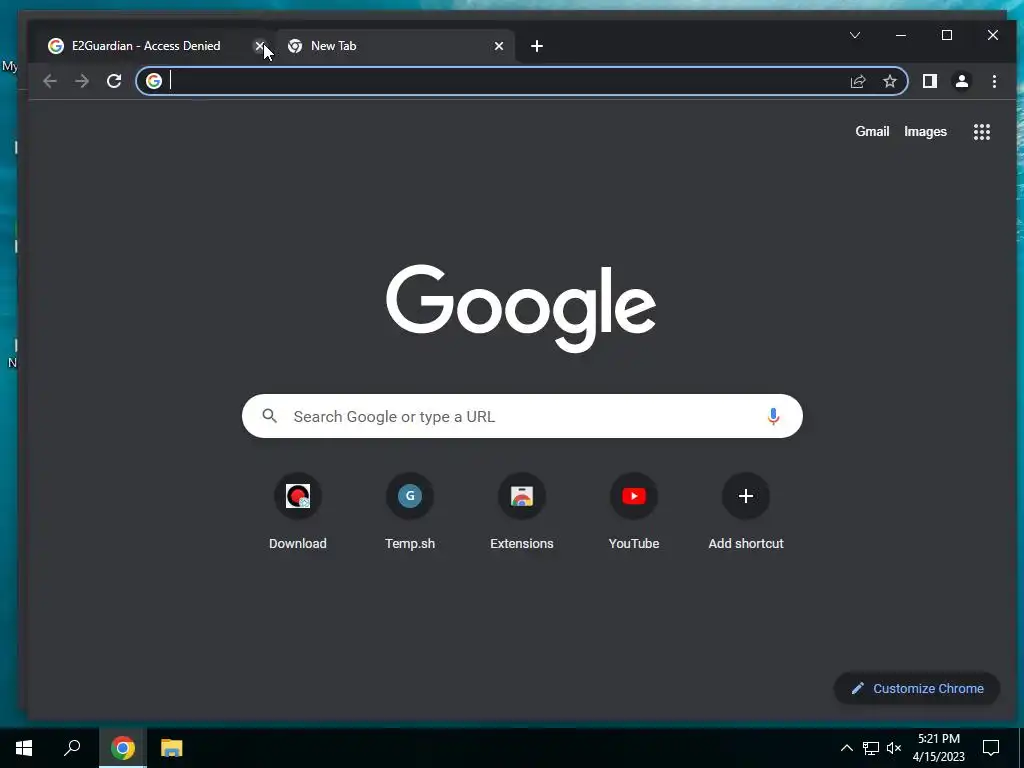Select the New Tab tab

(x=395, y=46)
